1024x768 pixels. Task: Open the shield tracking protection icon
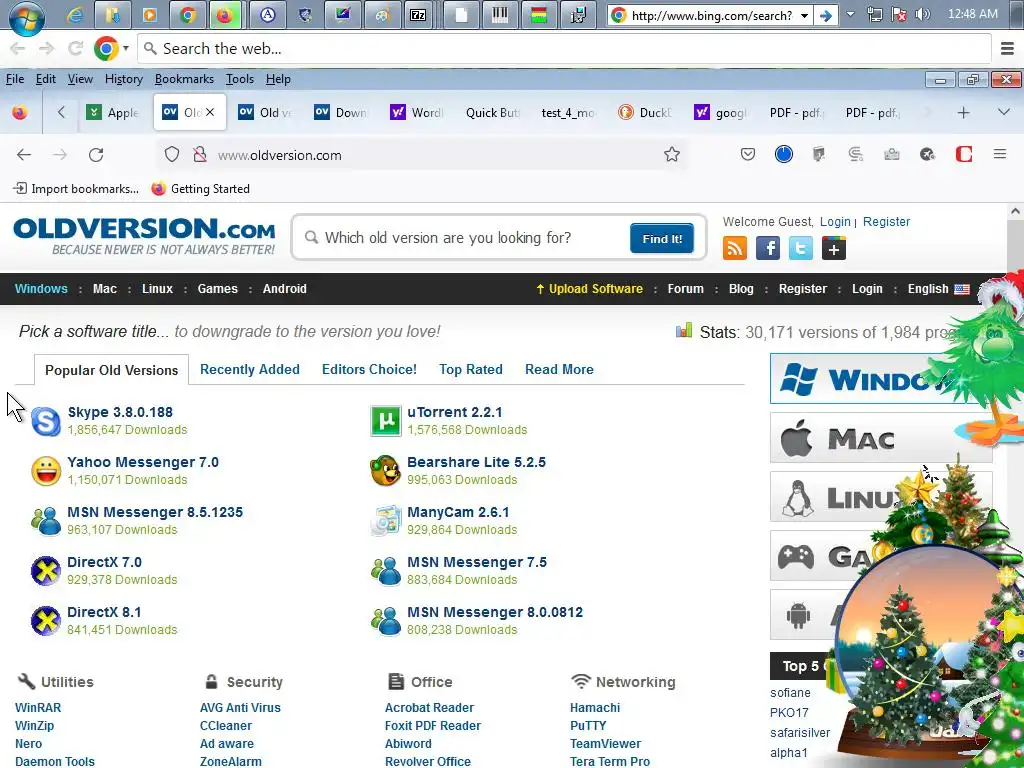172,155
